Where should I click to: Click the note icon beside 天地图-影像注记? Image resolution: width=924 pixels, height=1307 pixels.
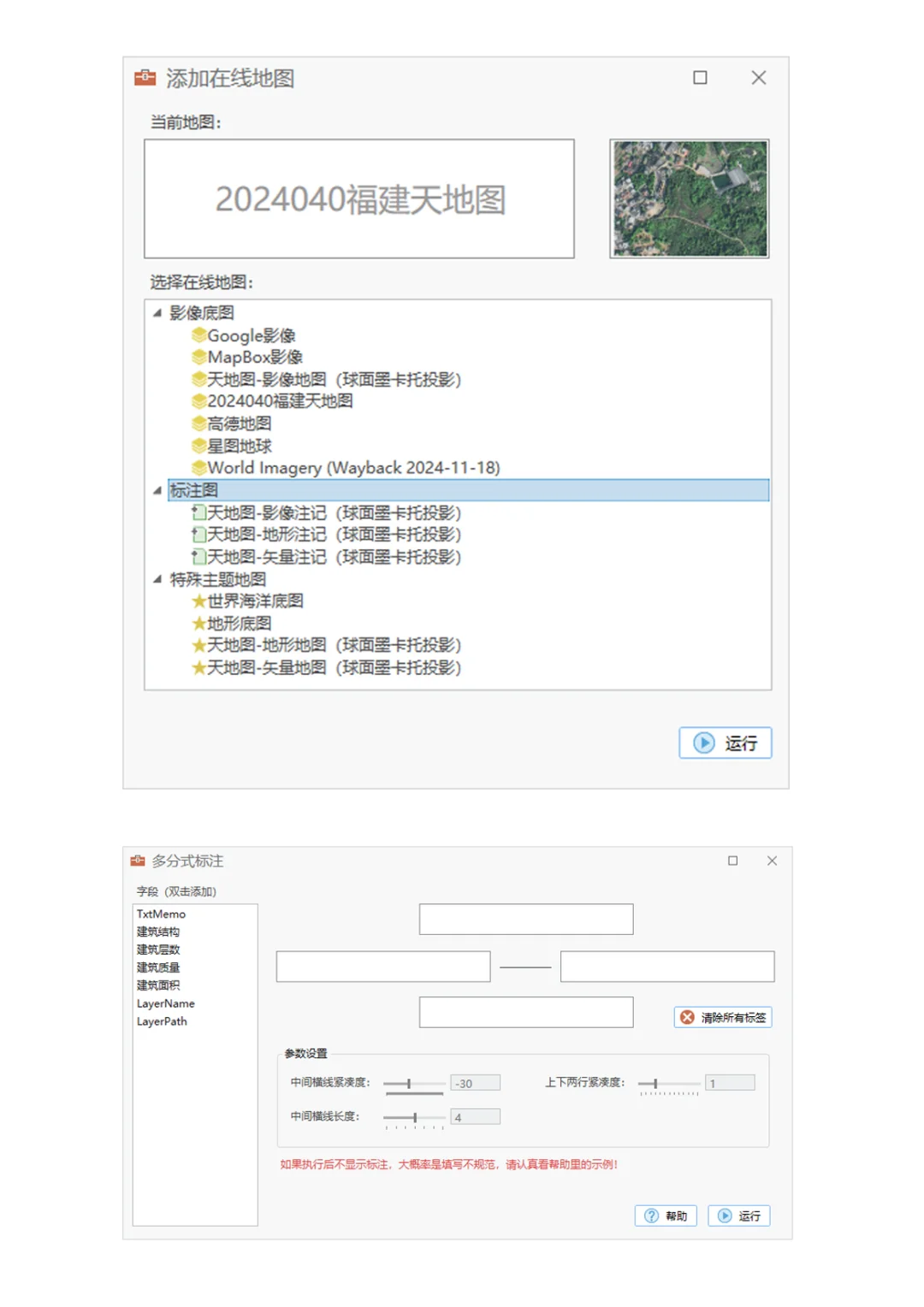pos(198,512)
